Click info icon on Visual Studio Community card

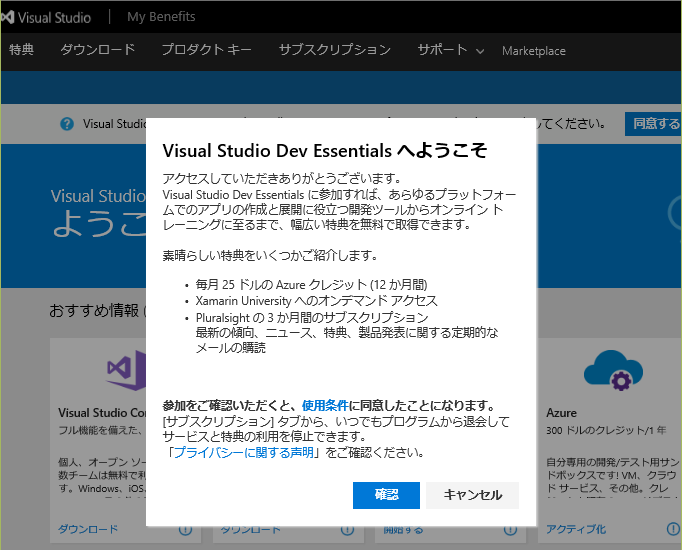[x=185, y=529]
